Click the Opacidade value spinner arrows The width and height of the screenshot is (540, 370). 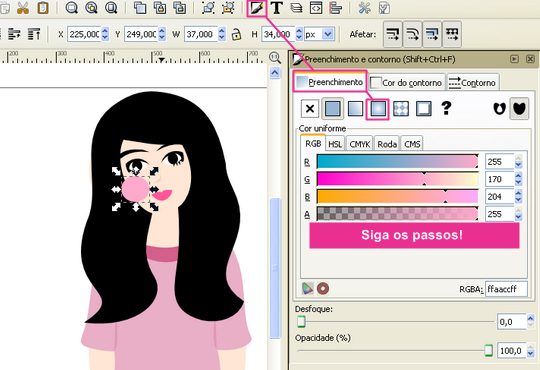530,351
